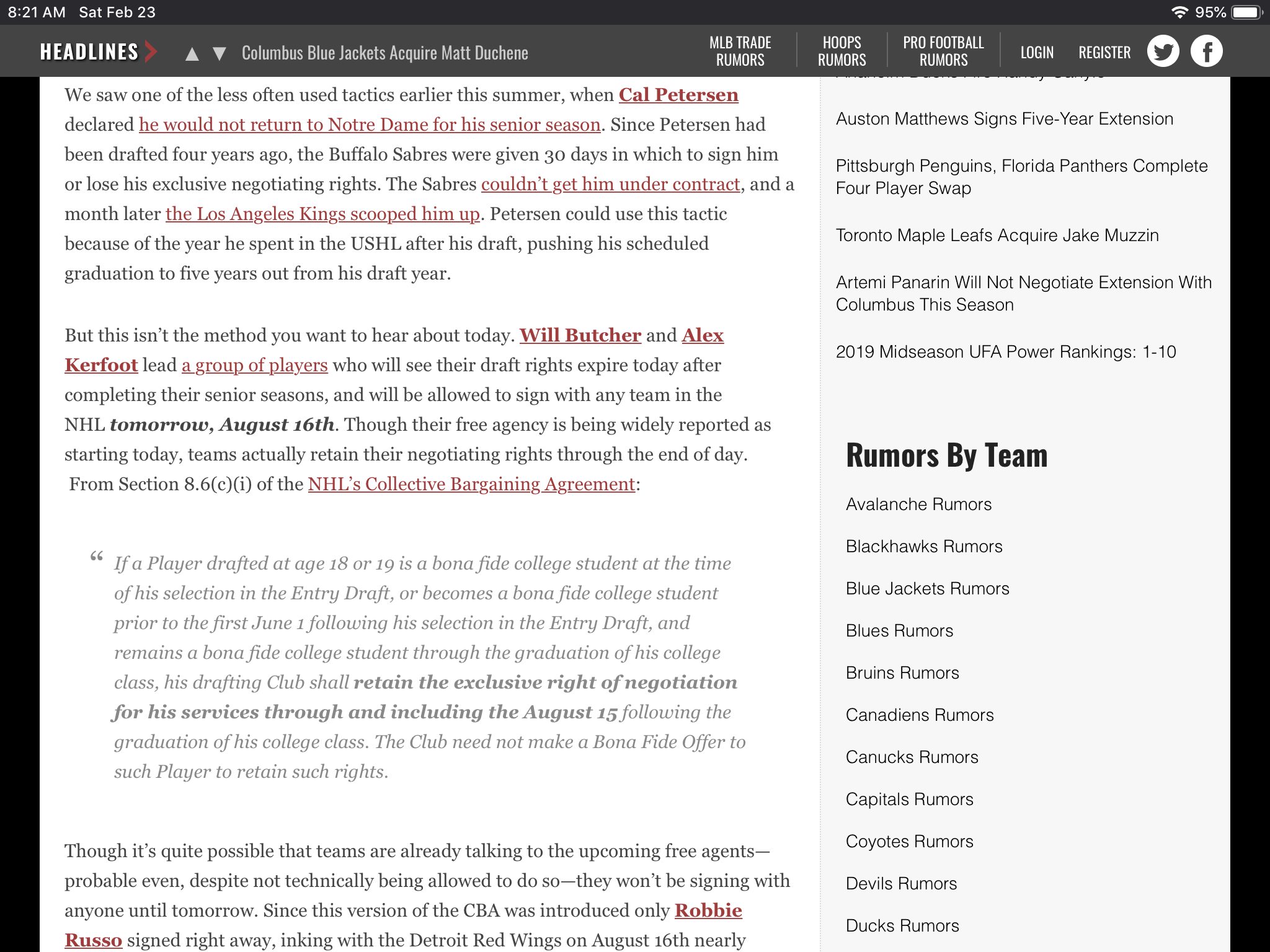Follow link about not returning to Notre Dame
This screenshot has width=1270, height=952.
click(370, 125)
